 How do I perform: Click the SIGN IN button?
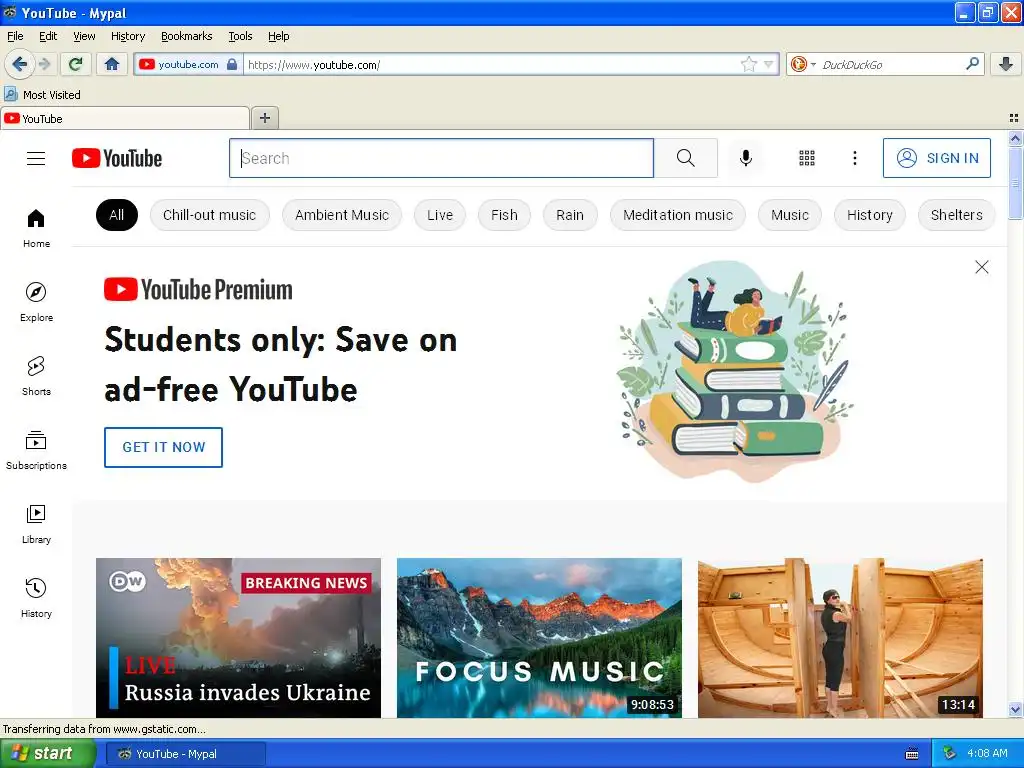click(936, 158)
